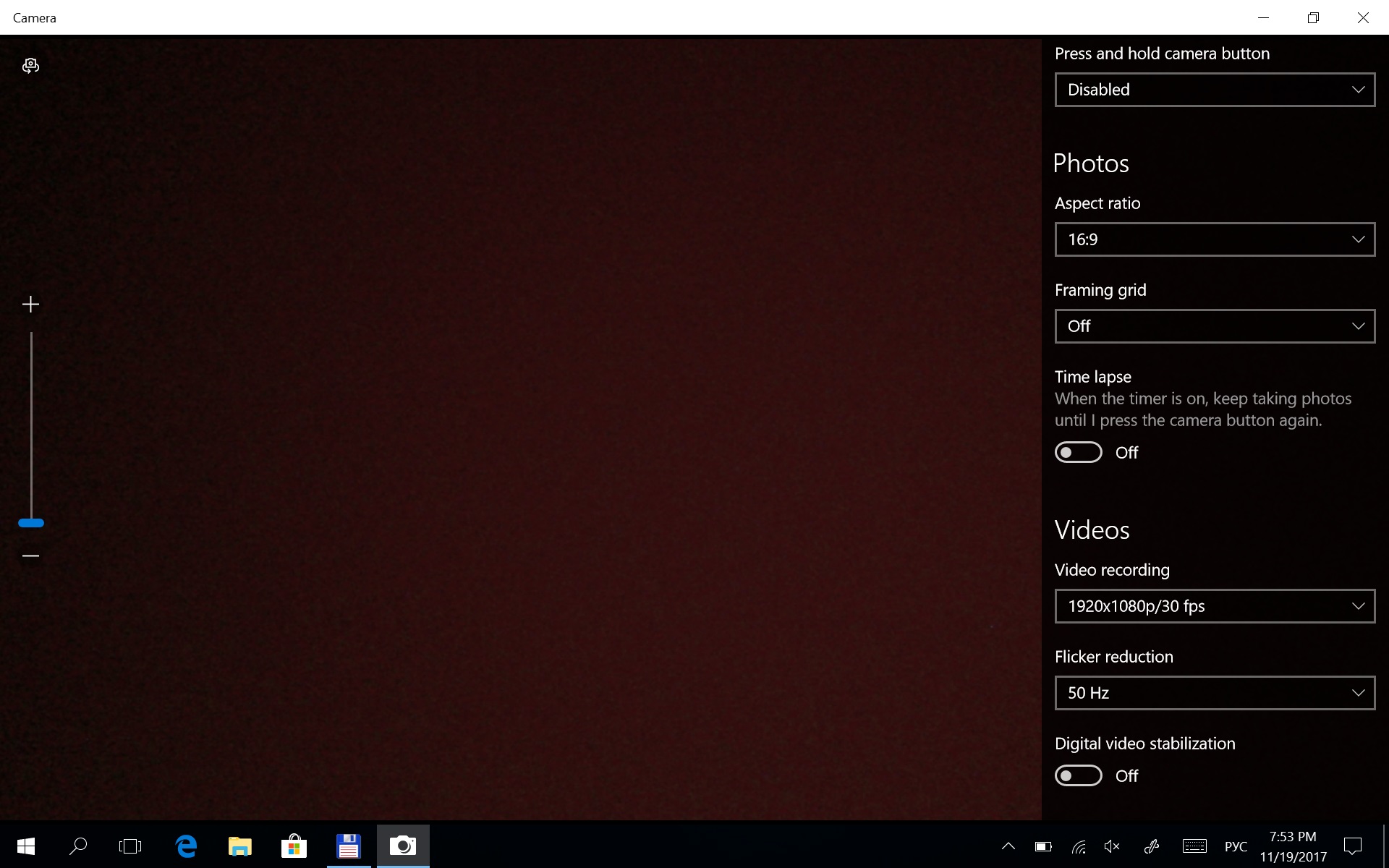
Task: Check the battery status icon
Action: 1043,846
